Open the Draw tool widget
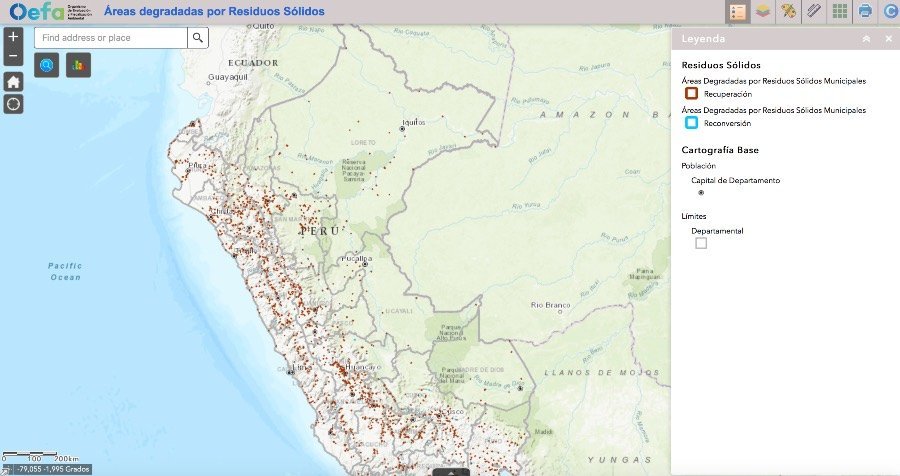The image size is (900, 476). pos(788,12)
